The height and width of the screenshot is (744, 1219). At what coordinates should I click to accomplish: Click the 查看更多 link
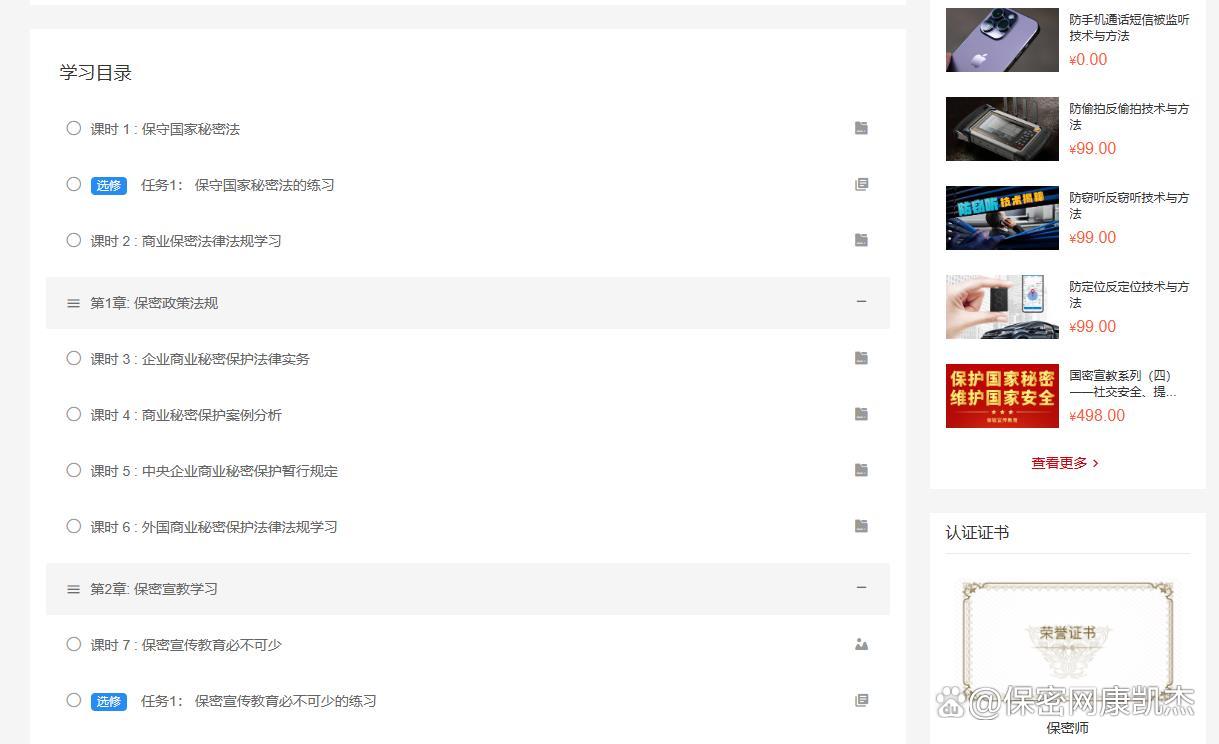coord(1065,463)
